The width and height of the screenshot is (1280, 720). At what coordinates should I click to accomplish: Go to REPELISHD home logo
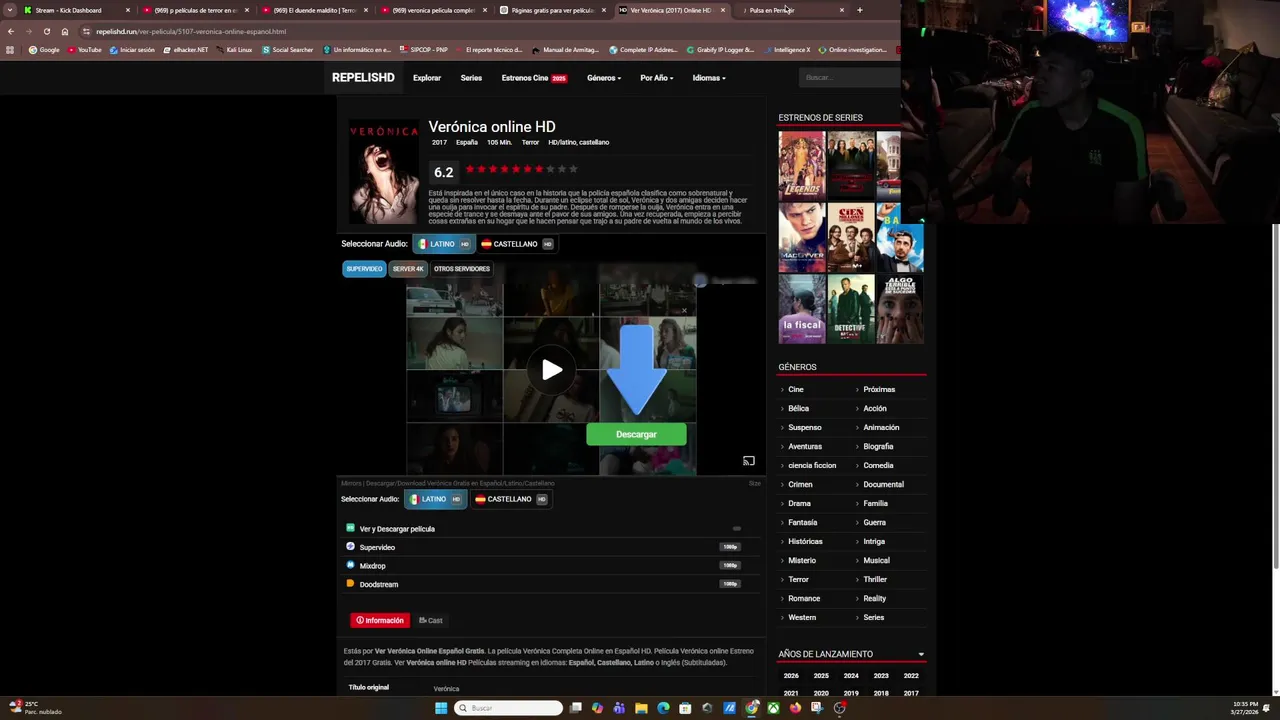point(363,78)
